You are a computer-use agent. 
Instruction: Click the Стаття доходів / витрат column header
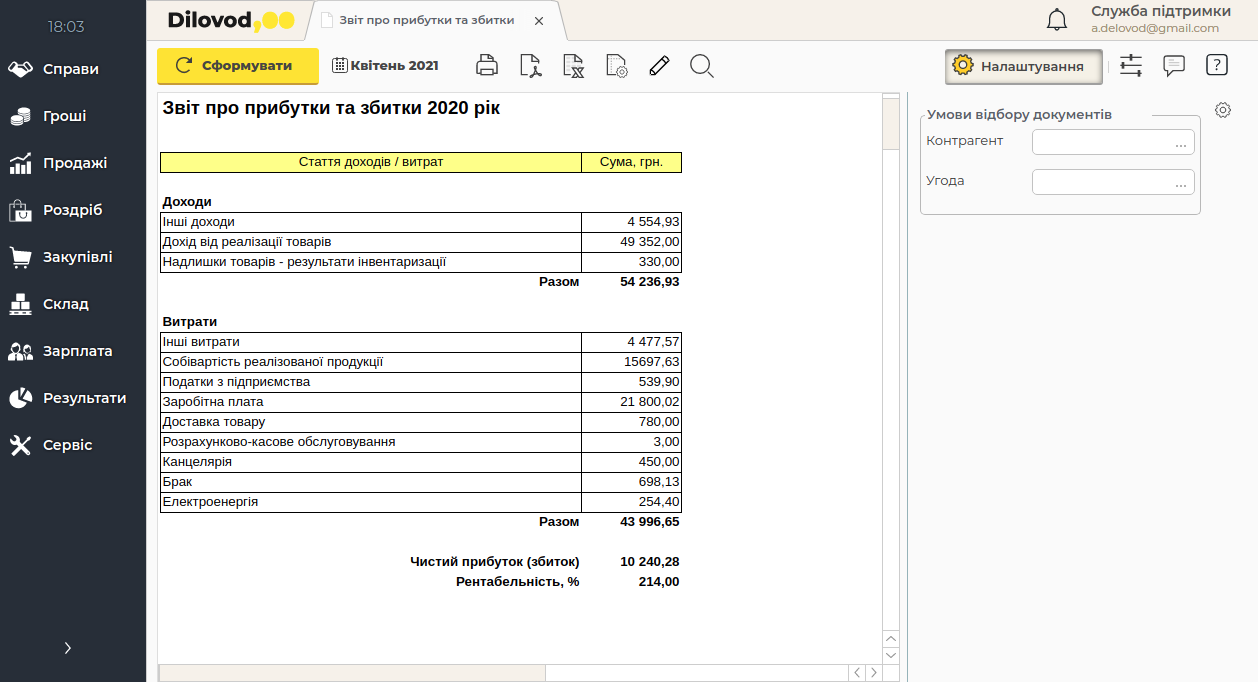click(371, 162)
